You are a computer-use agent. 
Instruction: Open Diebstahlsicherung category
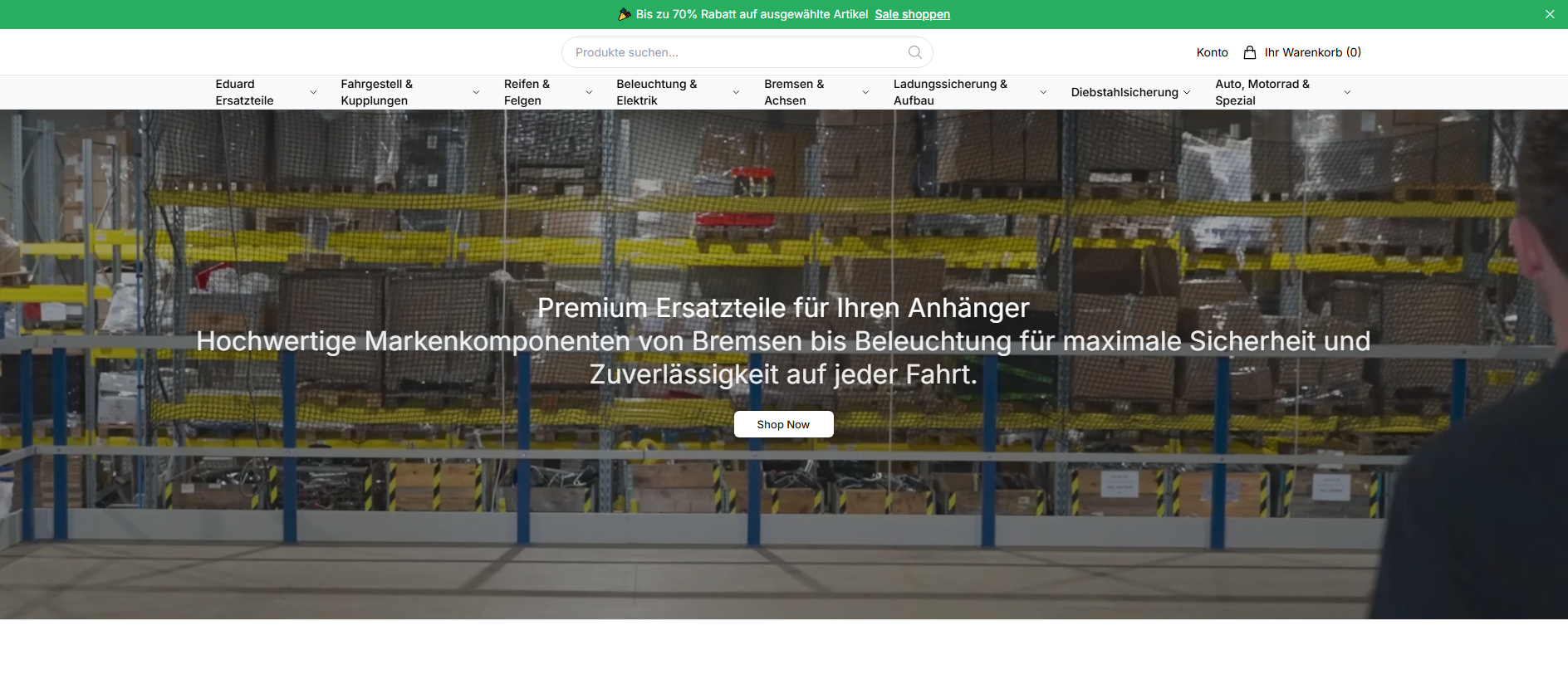(x=1125, y=92)
